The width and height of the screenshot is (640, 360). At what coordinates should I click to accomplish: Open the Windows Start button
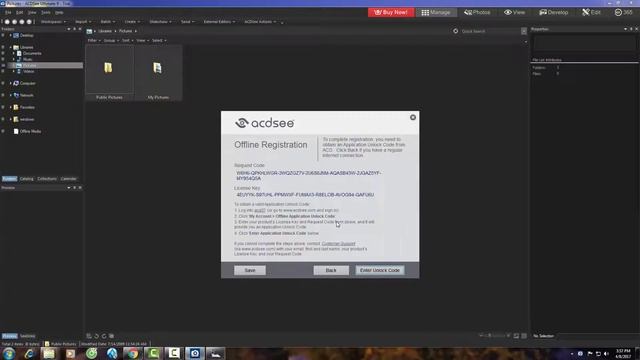point(8,353)
